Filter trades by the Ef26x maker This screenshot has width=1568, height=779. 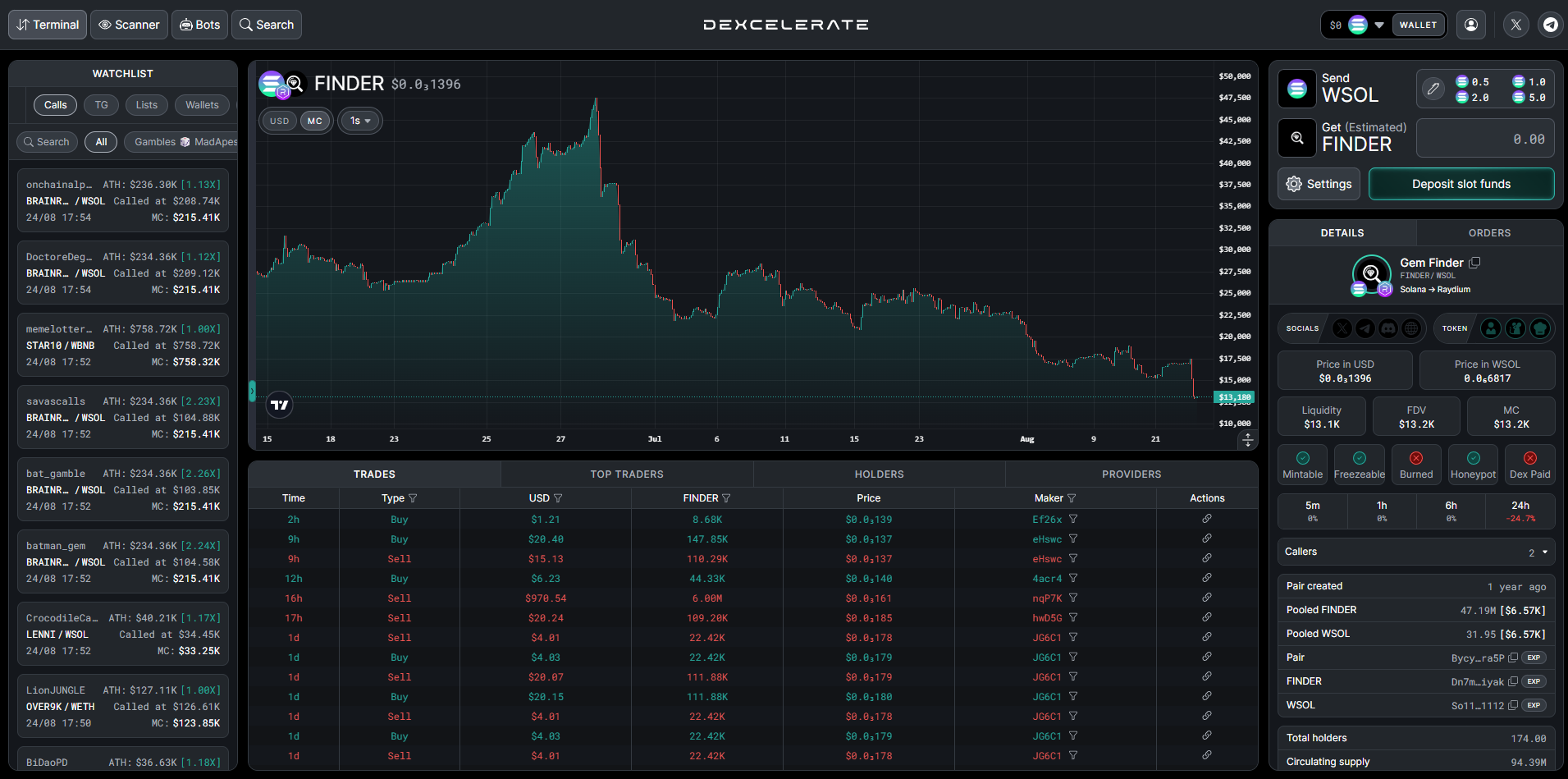tap(1073, 520)
